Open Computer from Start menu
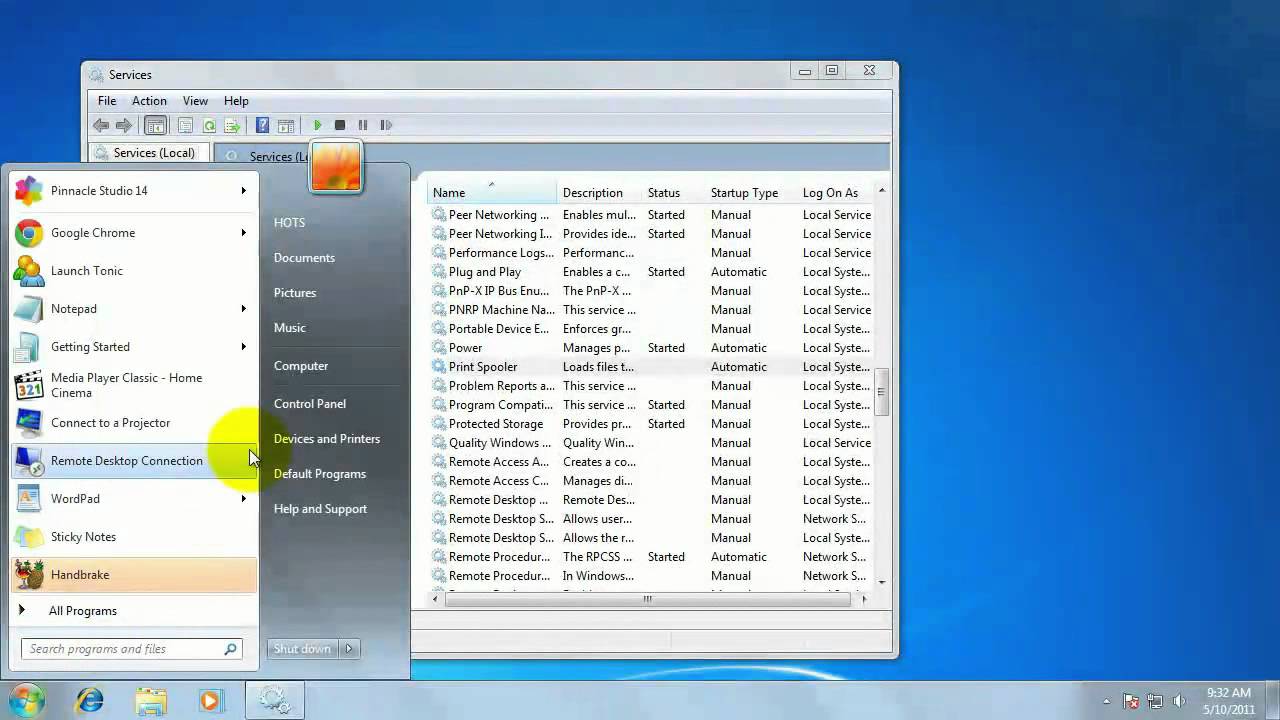The height and width of the screenshot is (720, 1280). (301, 365)
